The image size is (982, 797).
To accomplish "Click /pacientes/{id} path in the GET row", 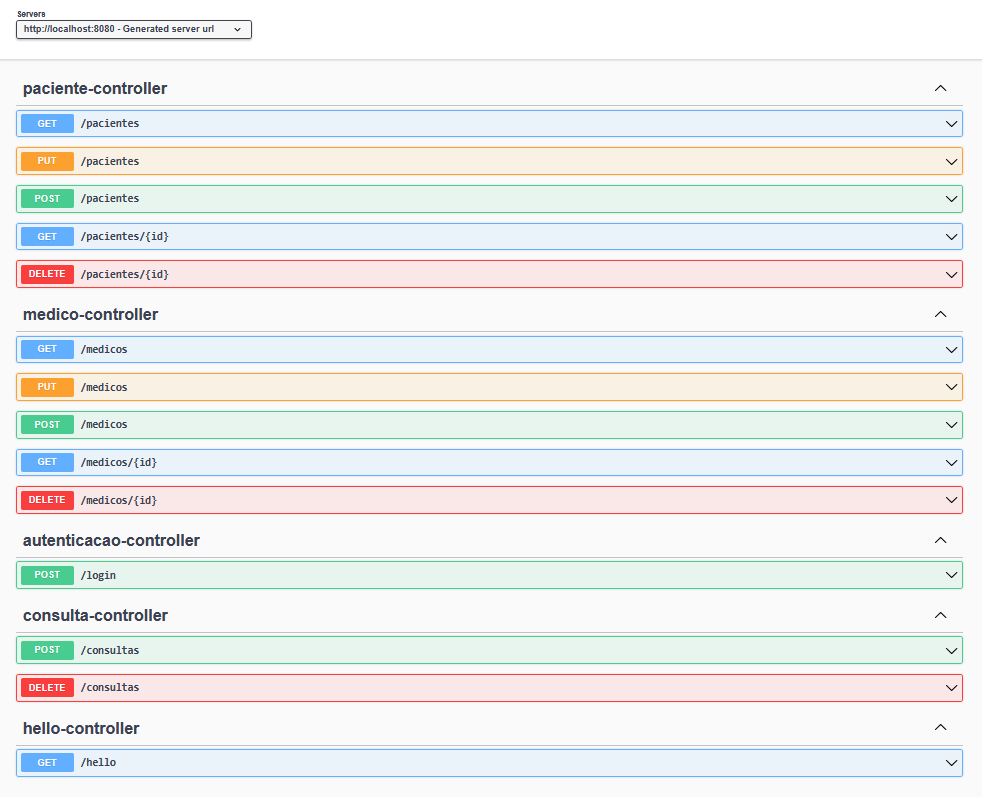I will [x=125, y=237].
